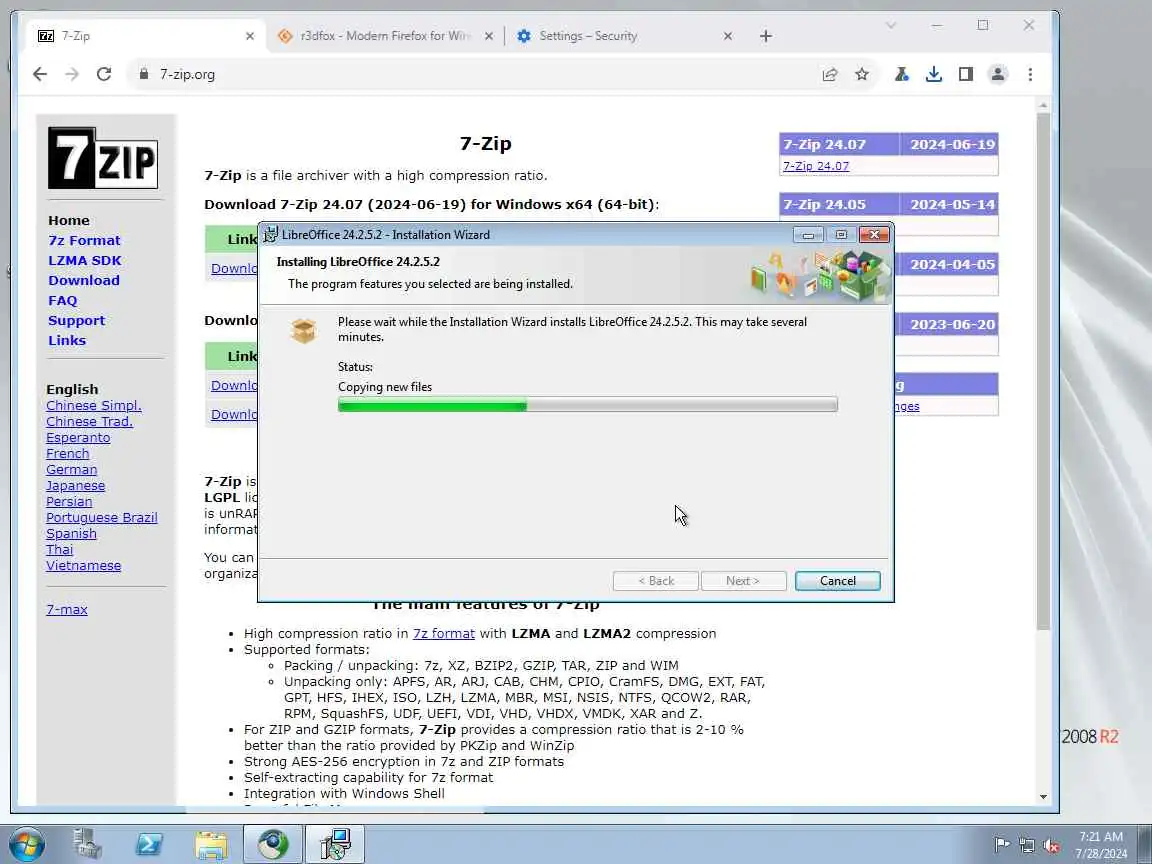This screenshot has width=1152, height=864.
Task: Switch language to Vietnamese
Action: coord(84,566)
